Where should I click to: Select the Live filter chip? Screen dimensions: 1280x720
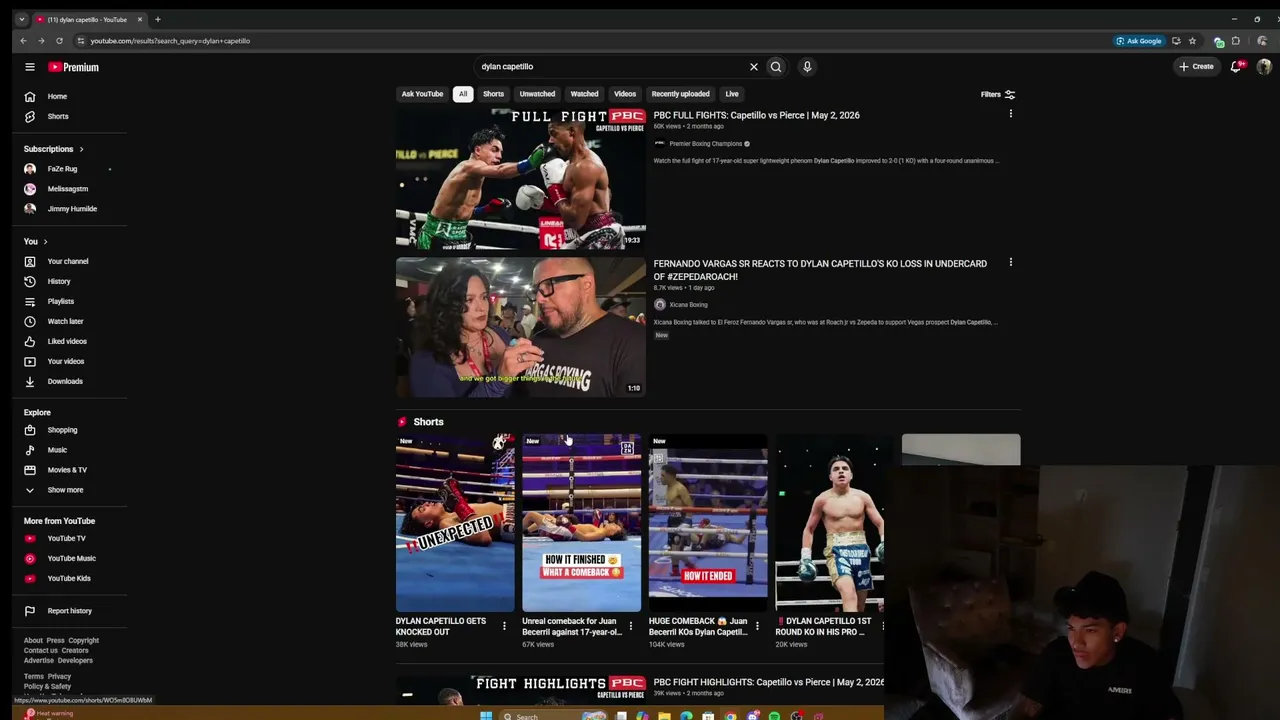tap(732, 94)
